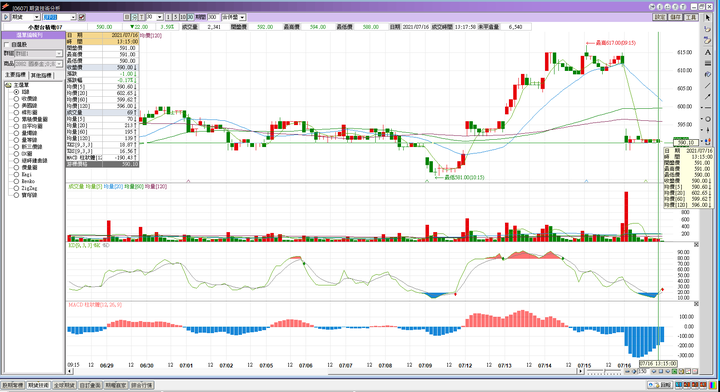Click the fan-shaped tool icon below parallel lines

(708, 74)
